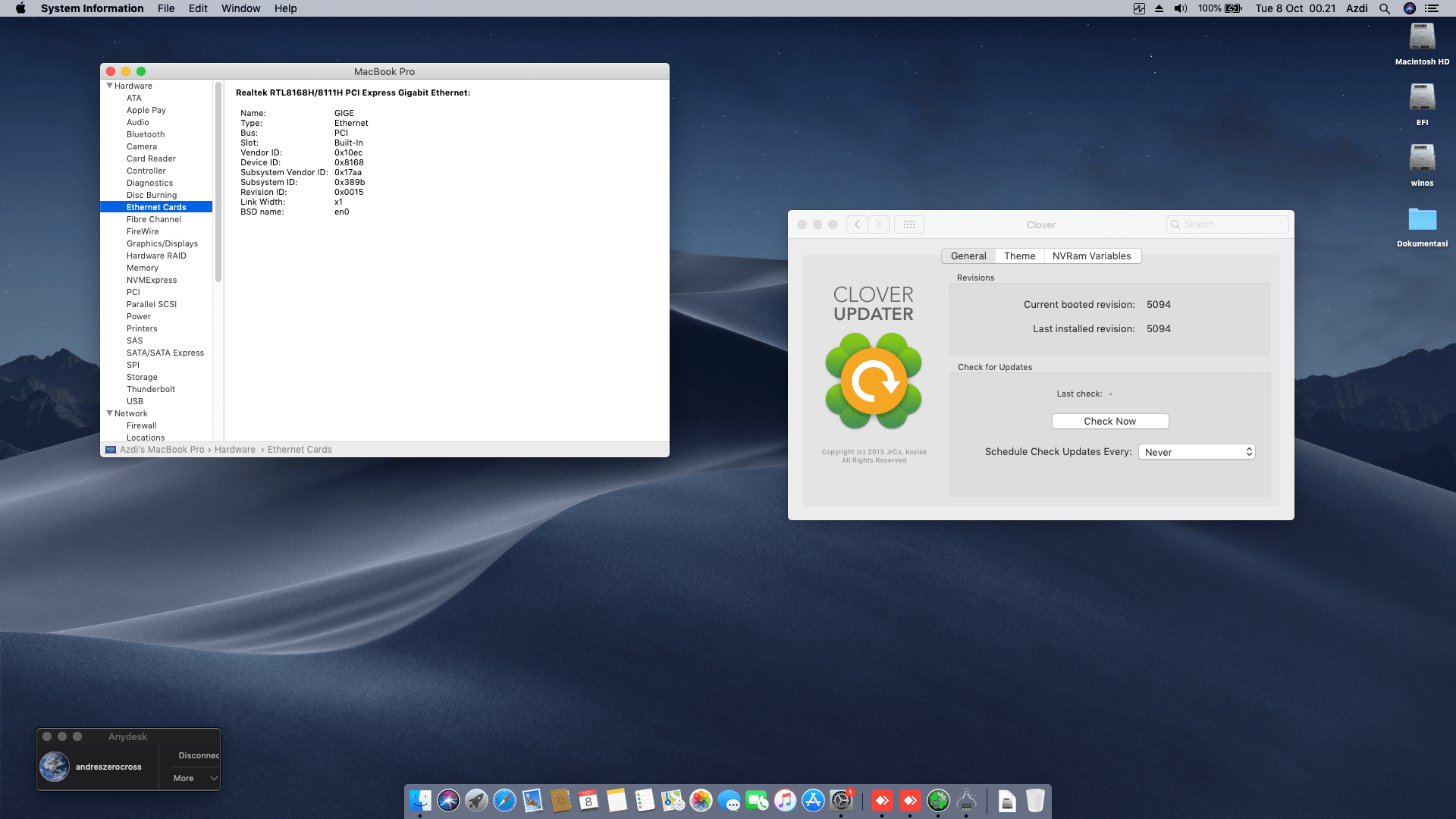Screen dimensions: 1456x819
Task: Select Graphics/Displays in the hardware sidebar
Action: 162,243
